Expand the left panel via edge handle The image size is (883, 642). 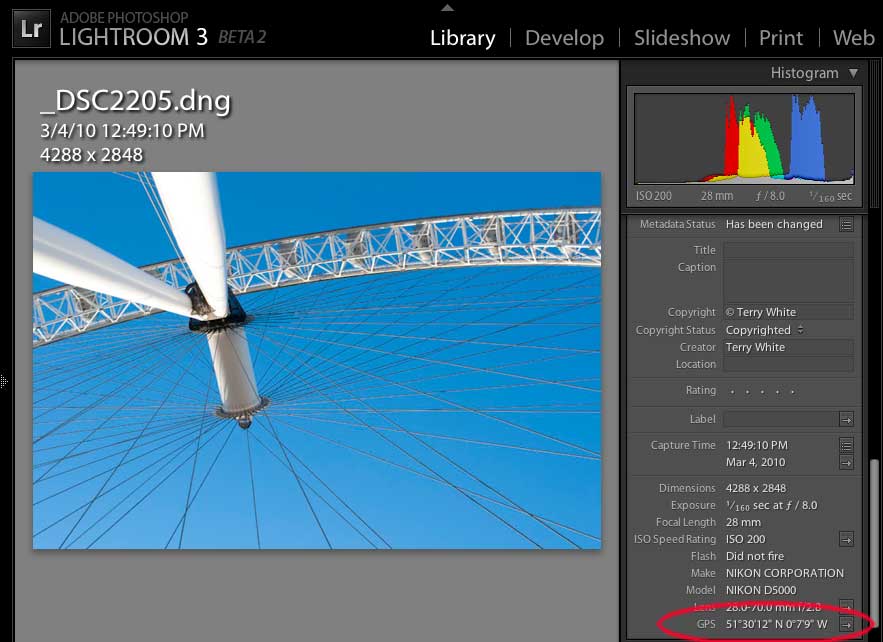click(x=4, y=381)
